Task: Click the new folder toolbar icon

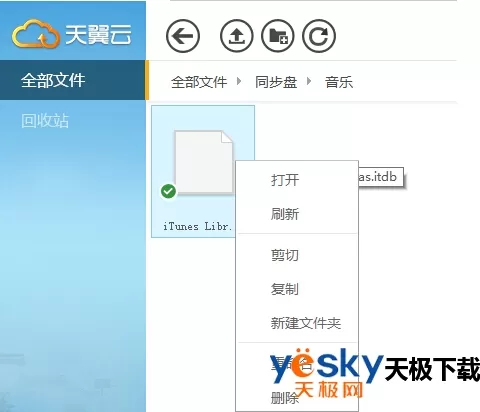Action: (278, 36)
